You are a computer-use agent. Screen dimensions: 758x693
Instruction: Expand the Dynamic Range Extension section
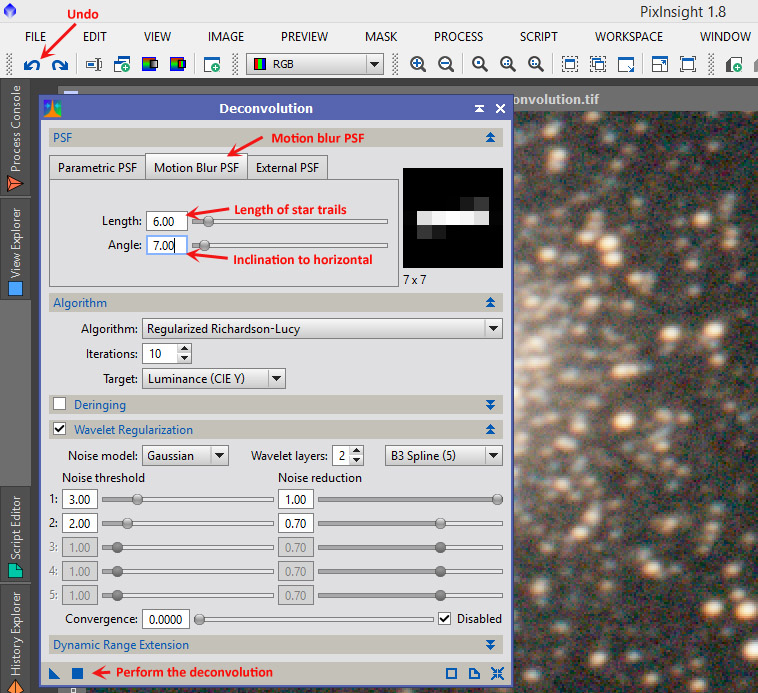490,645
